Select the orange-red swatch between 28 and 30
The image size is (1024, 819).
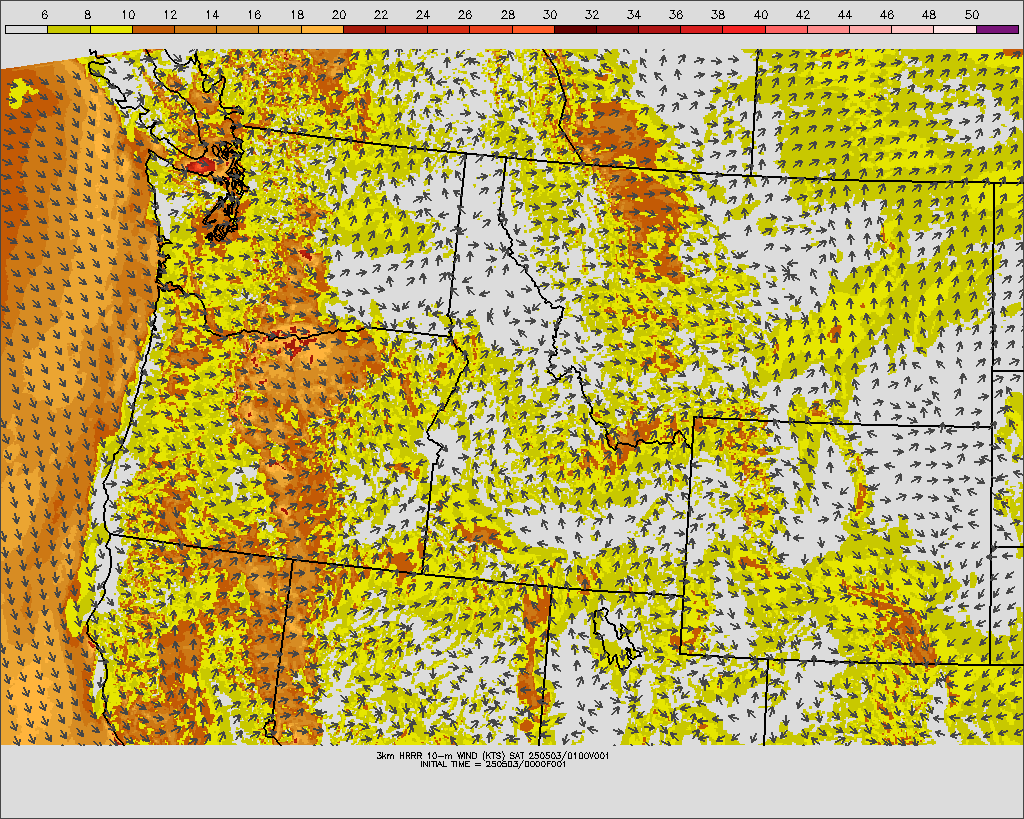point(534,29)
